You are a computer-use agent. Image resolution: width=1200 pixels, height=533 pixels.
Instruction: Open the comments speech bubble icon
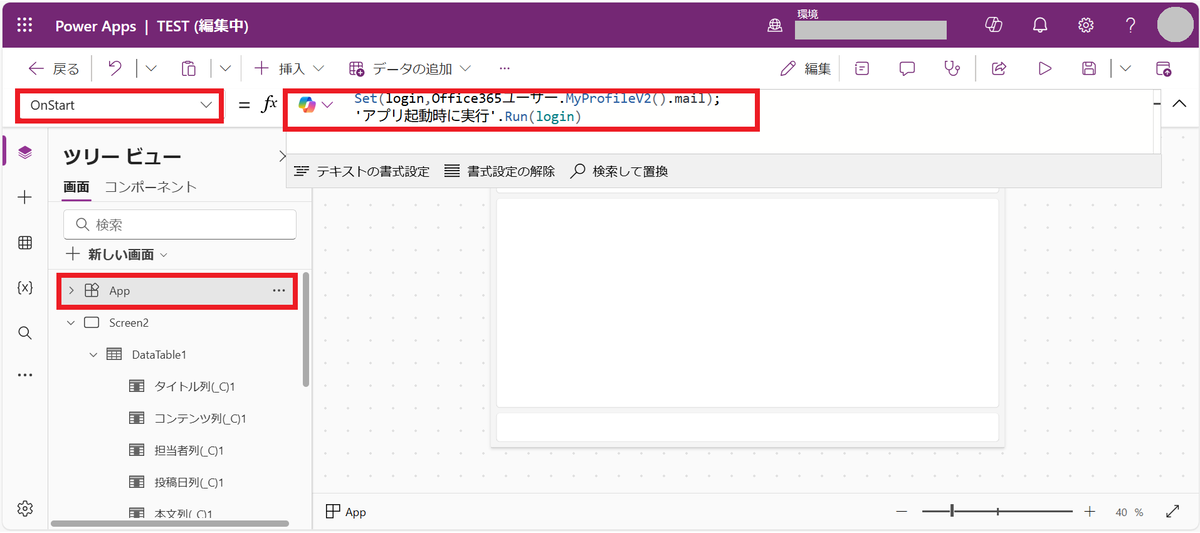(x=907, y=69)
